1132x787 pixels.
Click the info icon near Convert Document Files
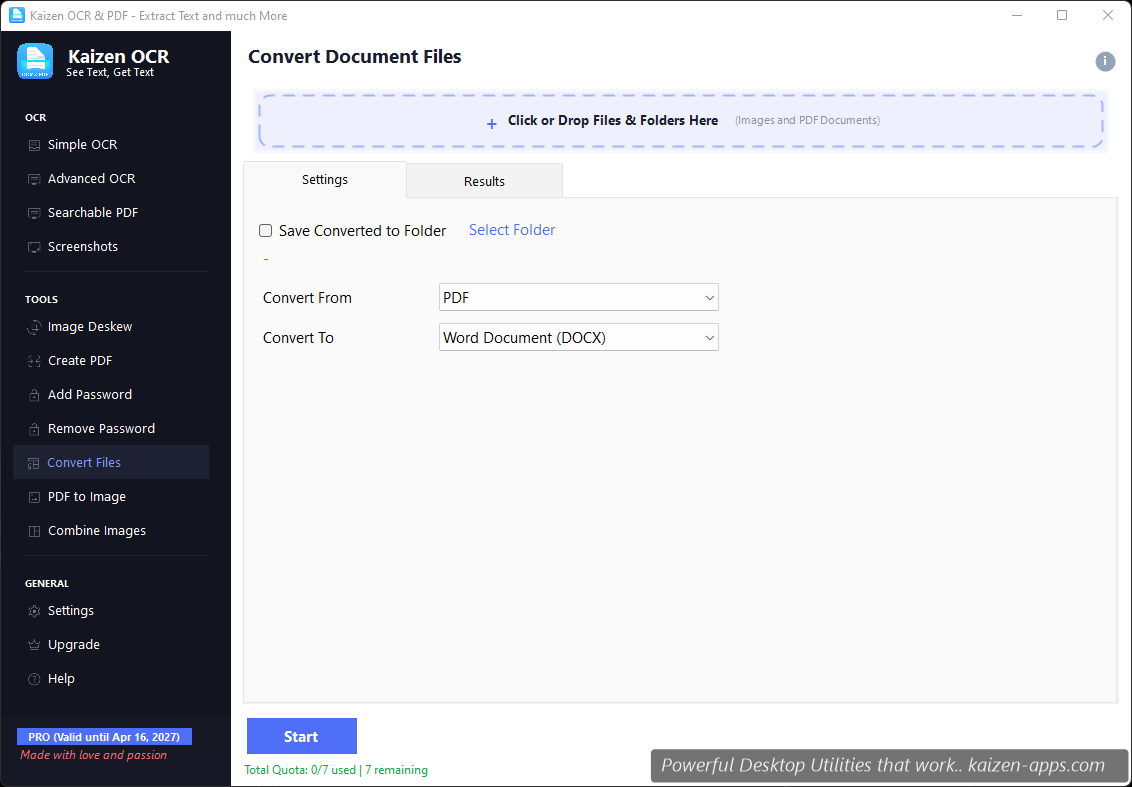click(1105, 61)
